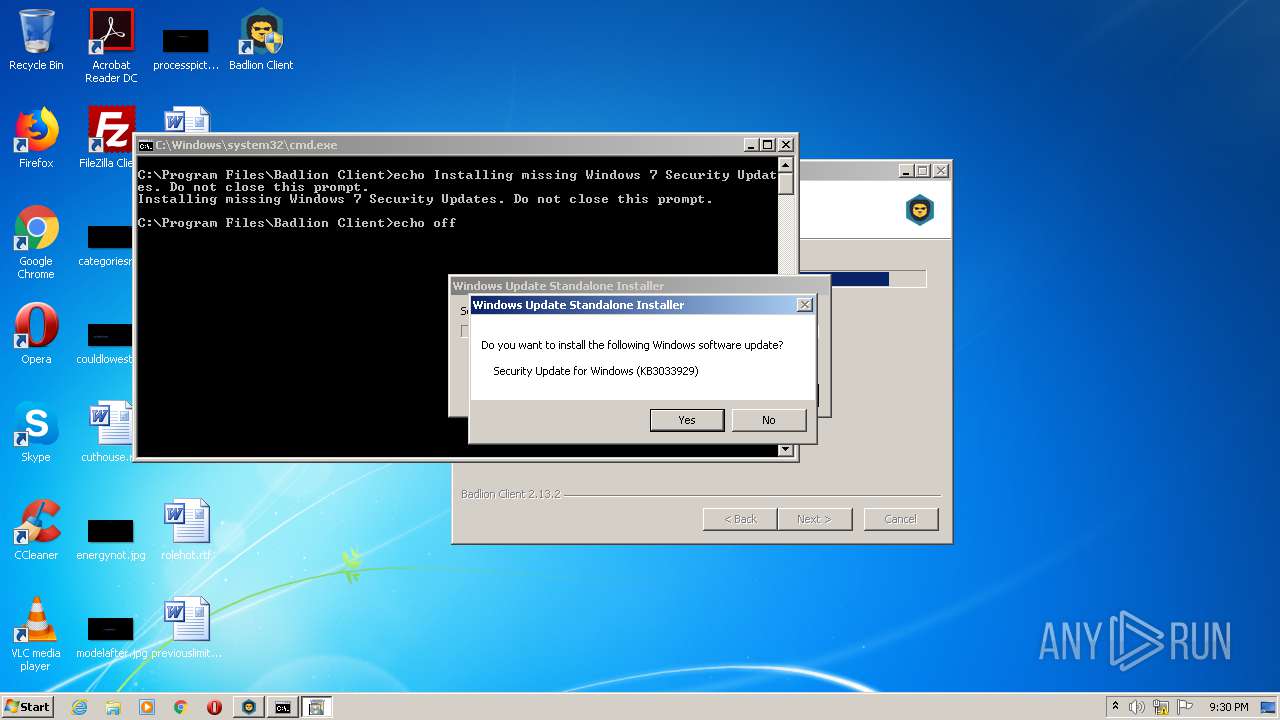
Task: Click the network tray icon
Action: [x=1161, y=707]
